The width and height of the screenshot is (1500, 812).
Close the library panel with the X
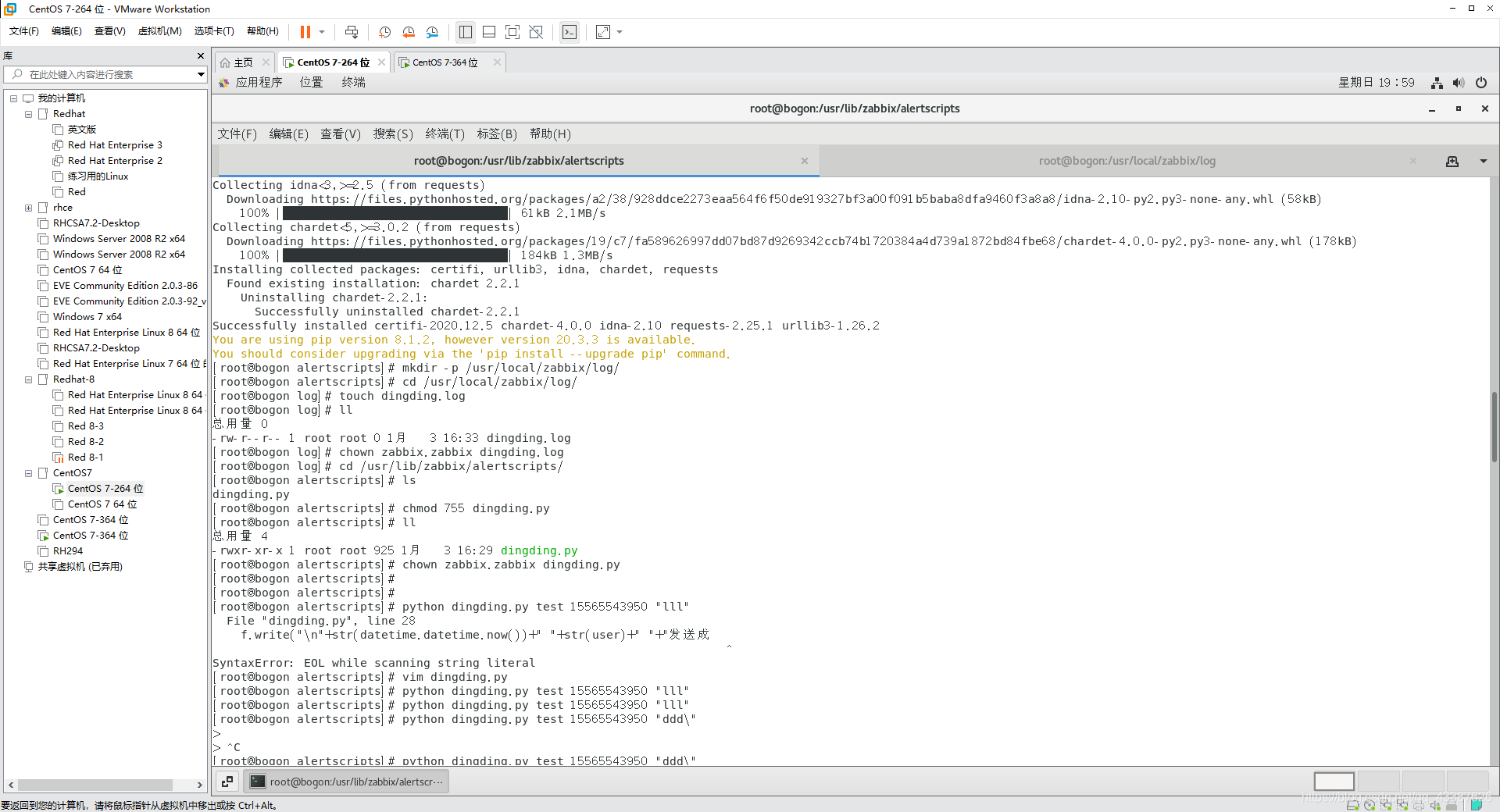[x=201, y=55]
